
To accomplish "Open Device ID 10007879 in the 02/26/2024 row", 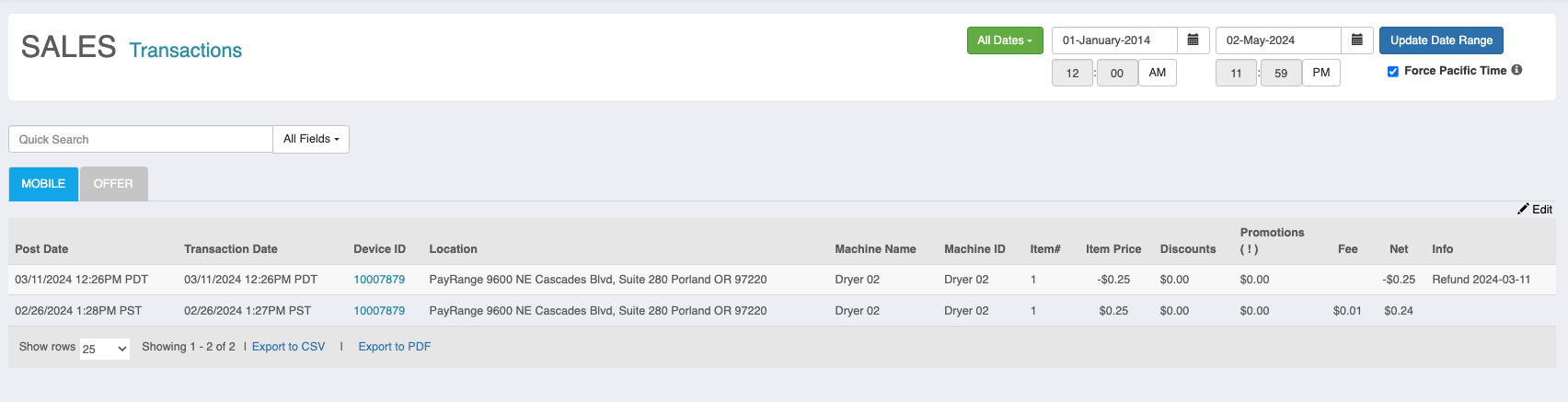I will tap(379, 311).
